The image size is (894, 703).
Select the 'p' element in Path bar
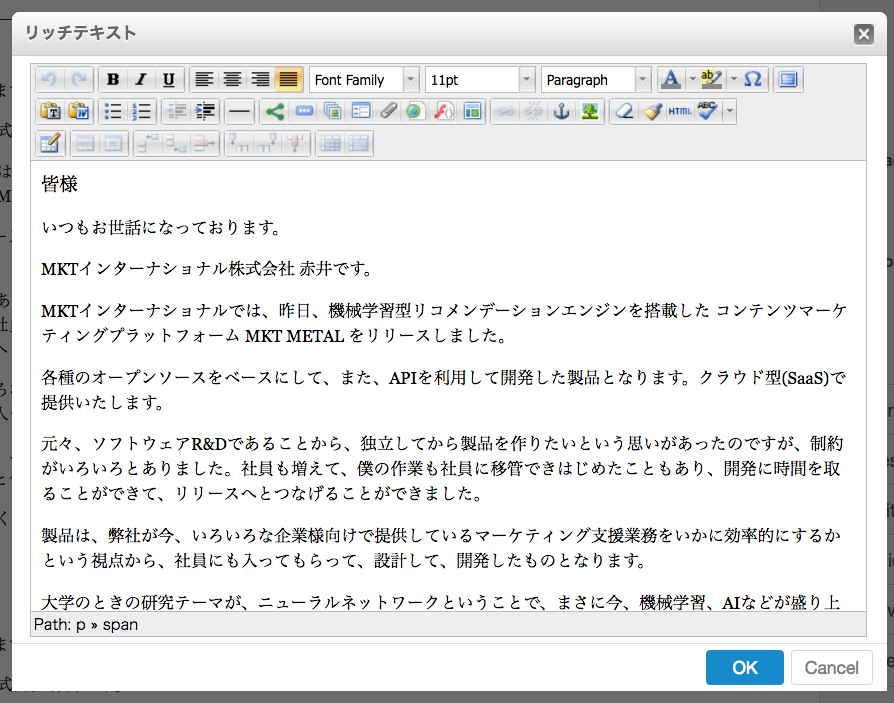click(x=81, y=625)
